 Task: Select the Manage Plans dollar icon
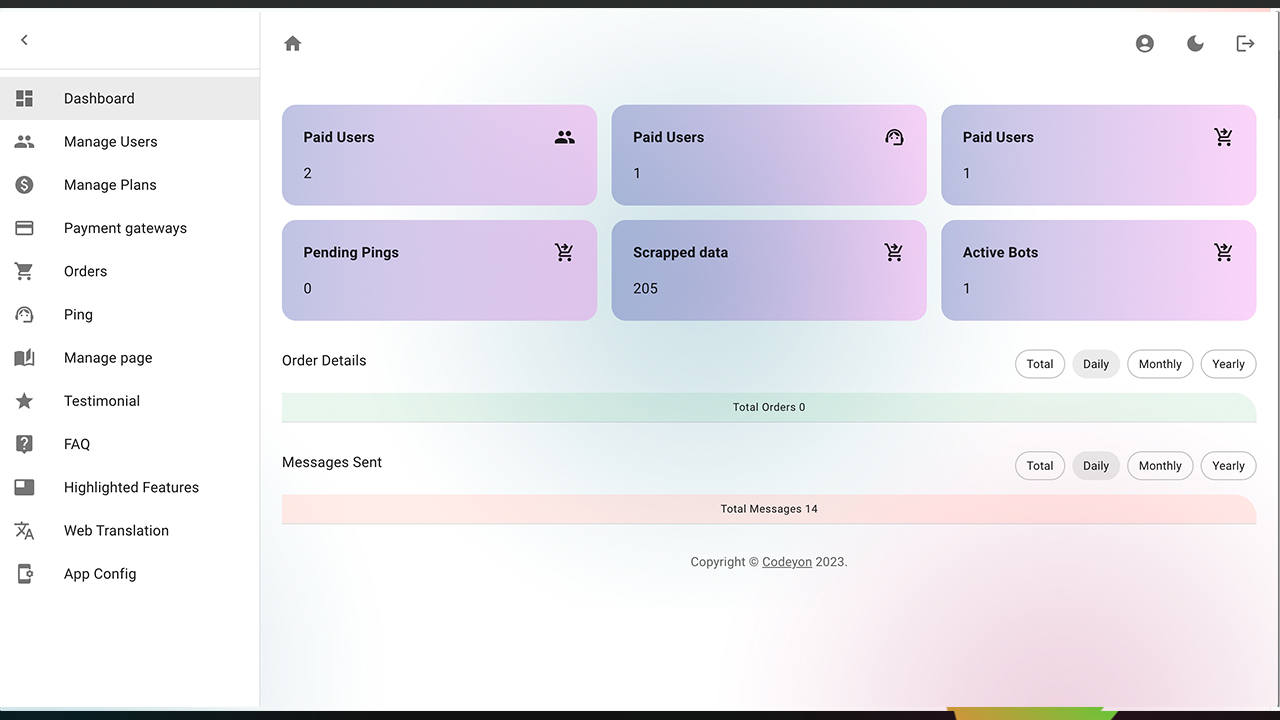click(24, 184)
